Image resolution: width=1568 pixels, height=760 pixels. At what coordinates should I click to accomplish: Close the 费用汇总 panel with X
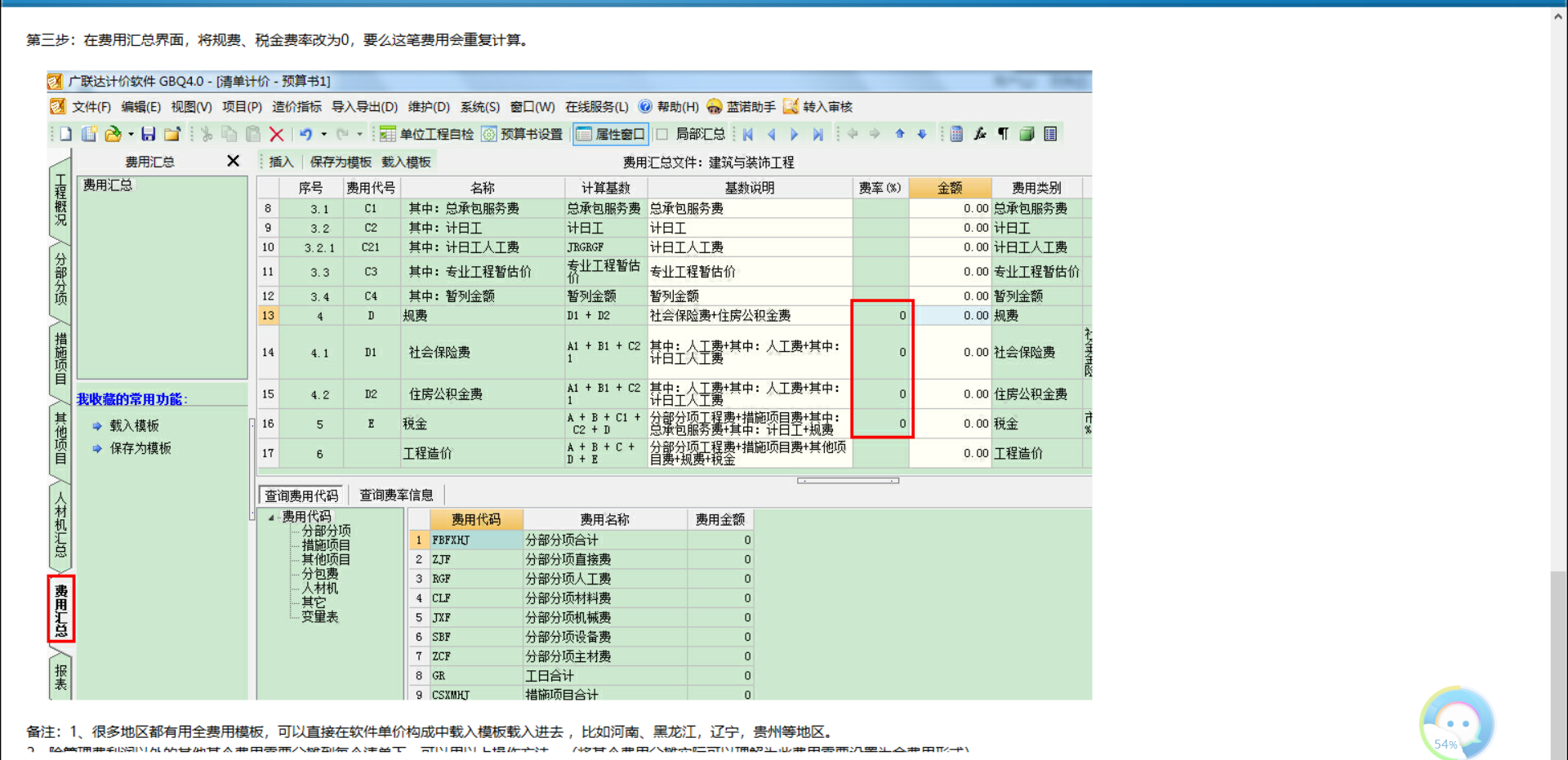tap(233, 161)
